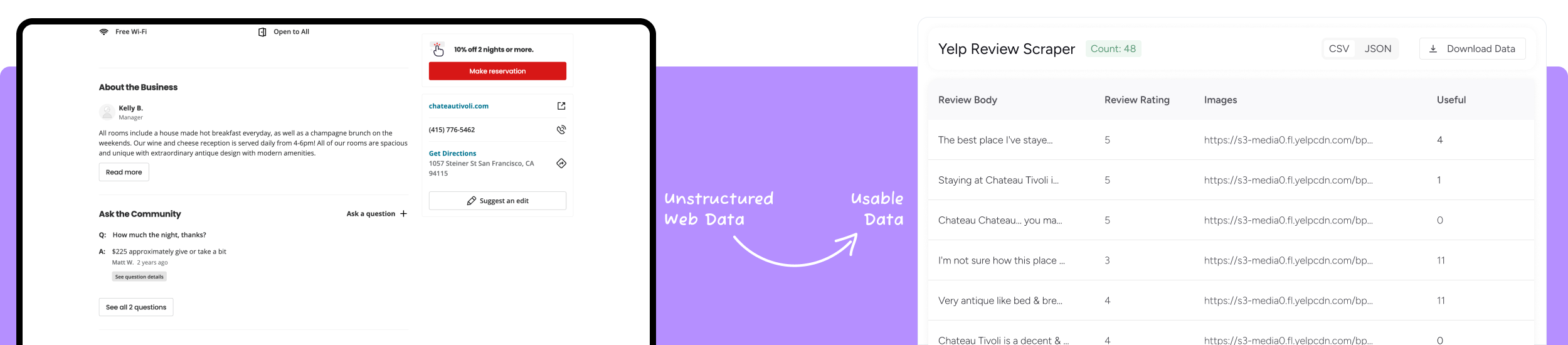Click the Open to All door icon

pos(262,32)
